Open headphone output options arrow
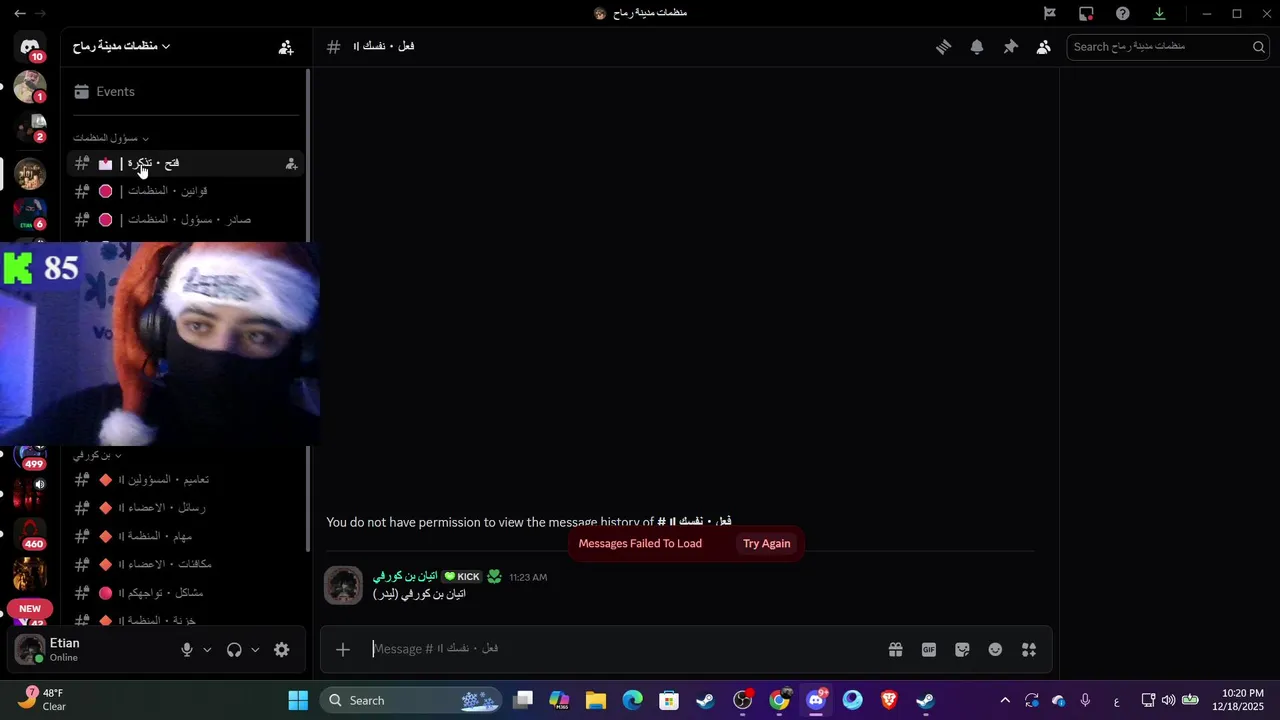This screenshot has height=720, width=1280. coord(255,650)
